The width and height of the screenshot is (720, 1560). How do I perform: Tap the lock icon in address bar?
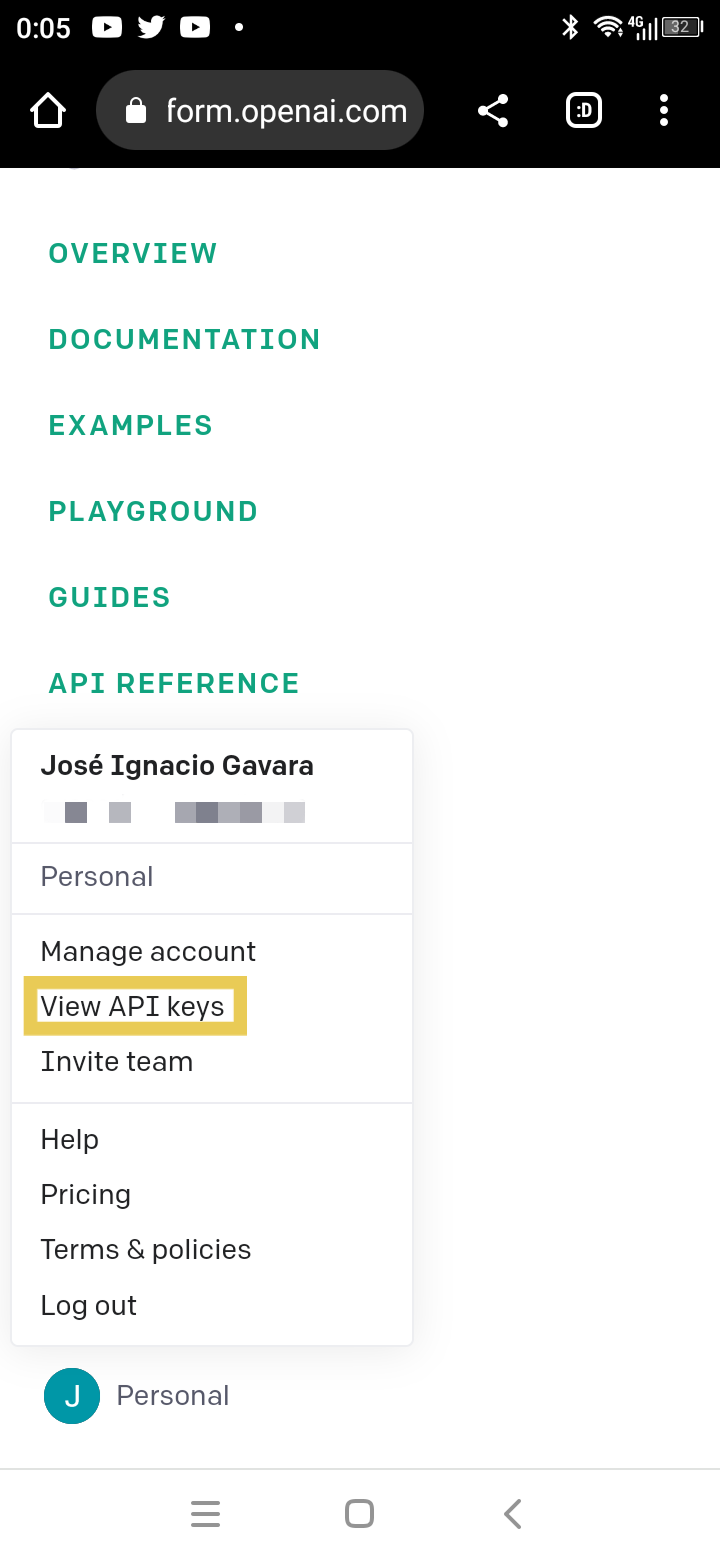coord(136,111)
